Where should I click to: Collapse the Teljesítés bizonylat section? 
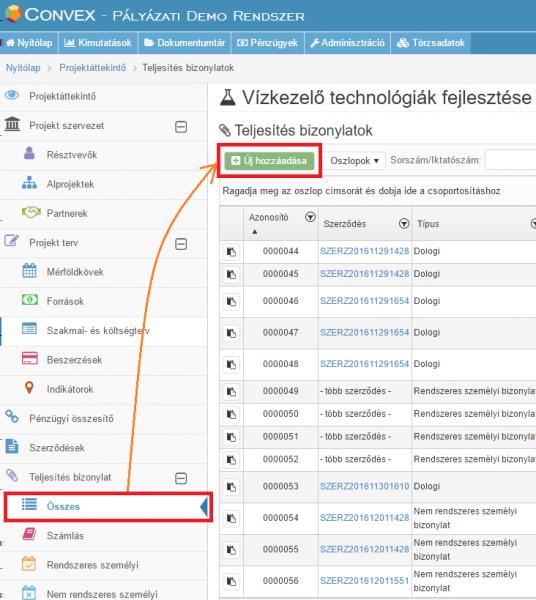click(x=181, y=478)
